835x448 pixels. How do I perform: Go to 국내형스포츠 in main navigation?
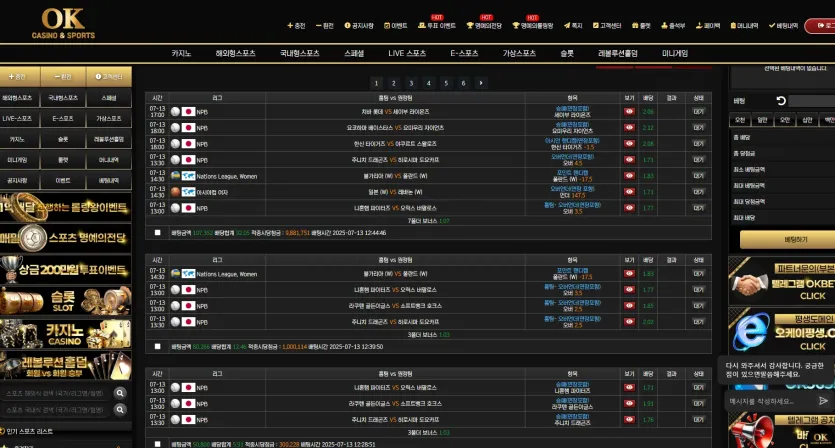click(x=300, y=53)
